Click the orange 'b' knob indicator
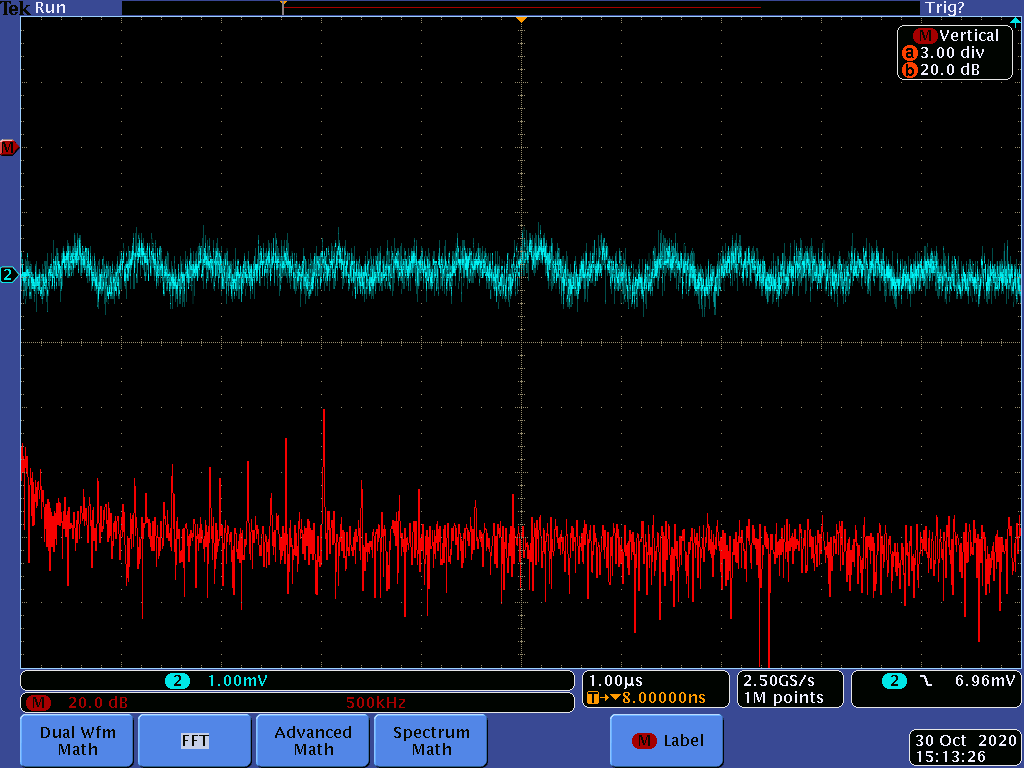 click(909, 70)
